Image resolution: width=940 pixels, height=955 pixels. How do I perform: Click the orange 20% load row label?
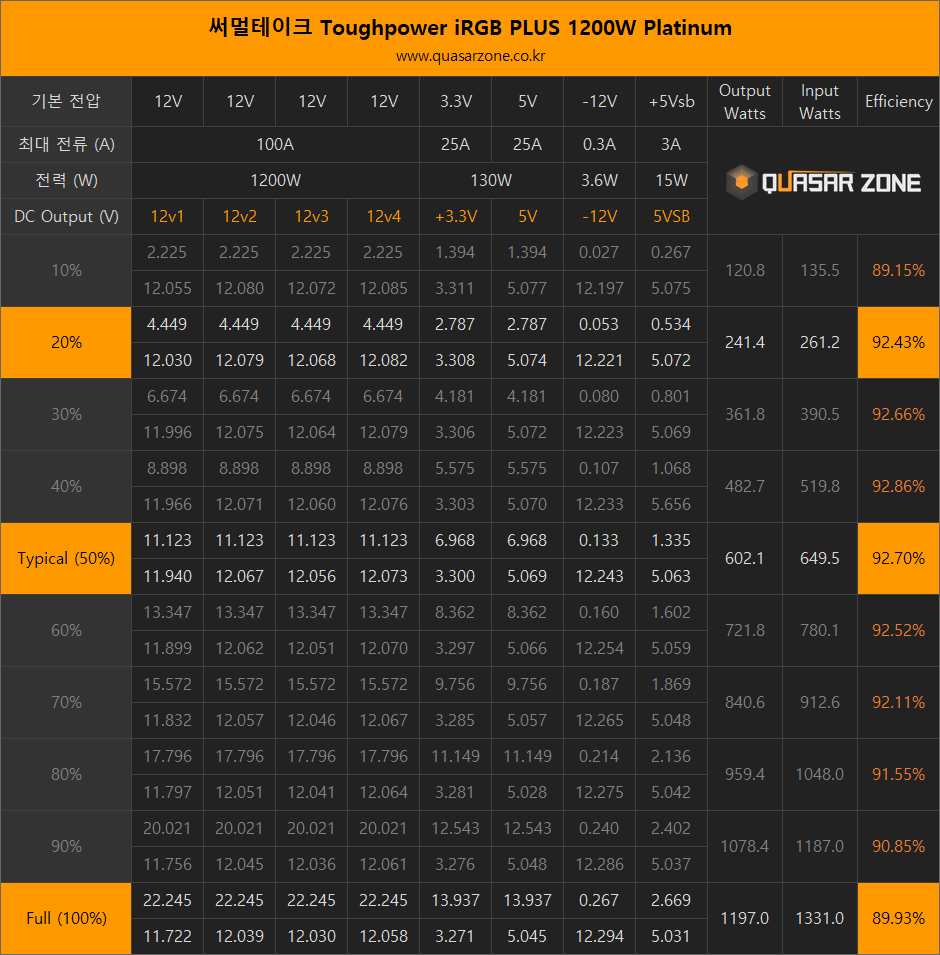point(66,342)
